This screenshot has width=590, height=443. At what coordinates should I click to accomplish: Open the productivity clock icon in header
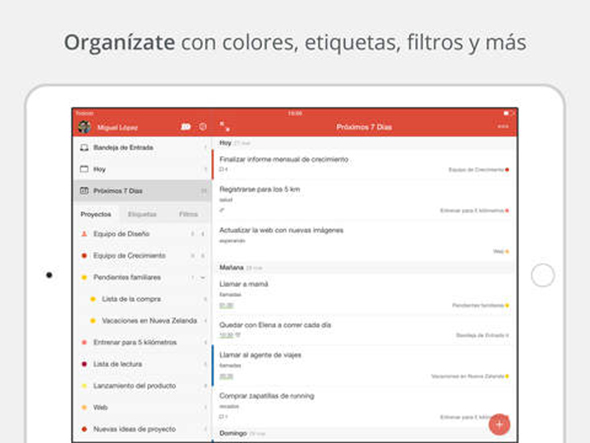click(203, 127)
